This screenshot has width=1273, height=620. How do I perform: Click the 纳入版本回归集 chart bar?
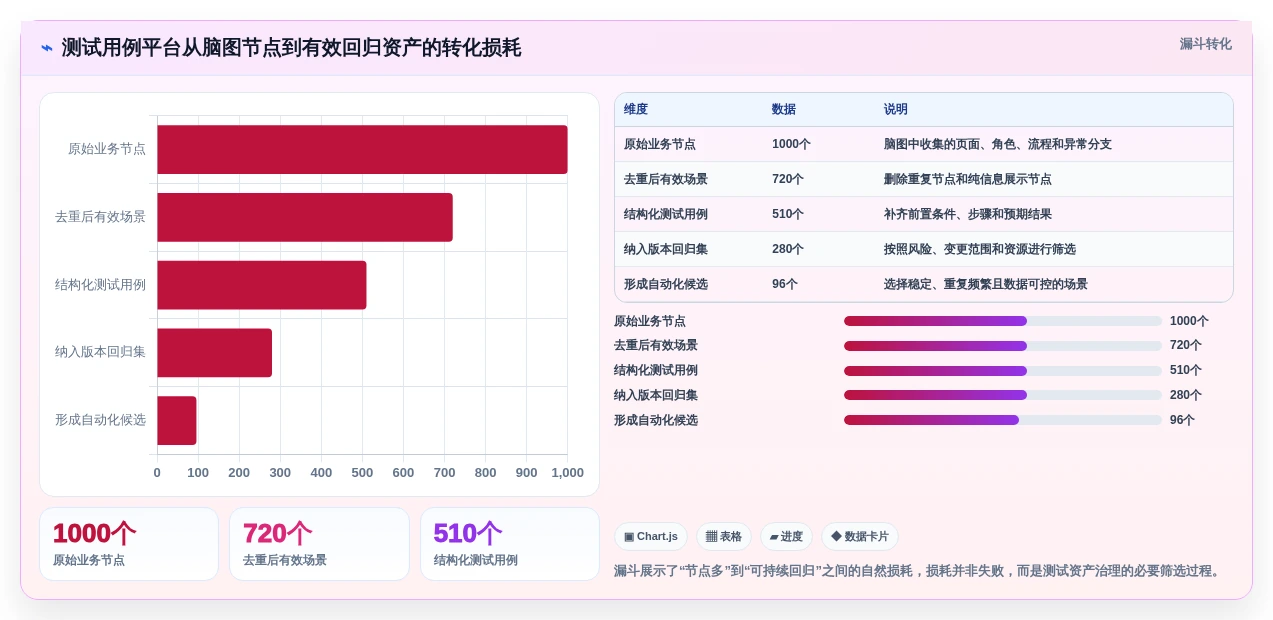click(x=214, y=353)
